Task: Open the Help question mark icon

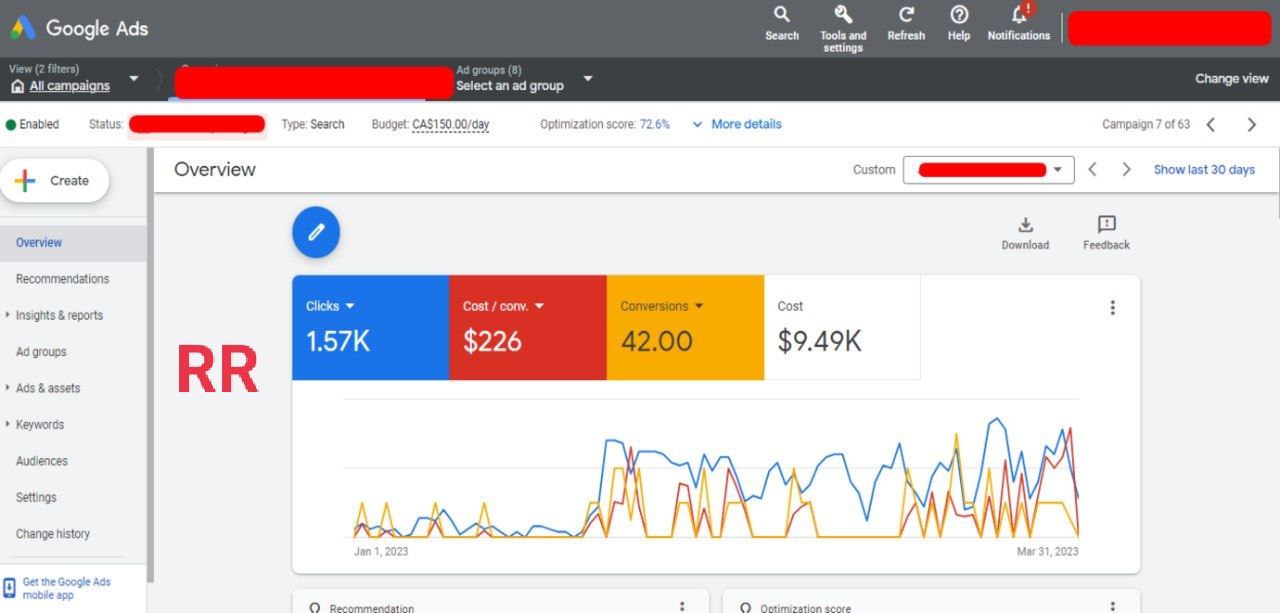Action: 959,15
